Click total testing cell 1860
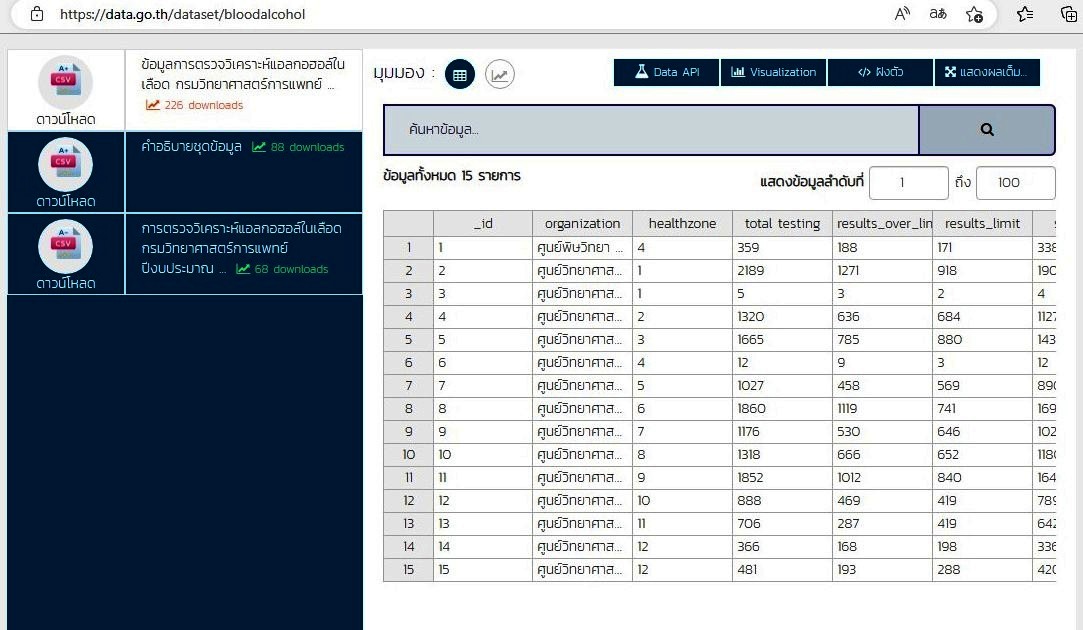The width and height of the screenshot is (1083, 630). [783, 408]
